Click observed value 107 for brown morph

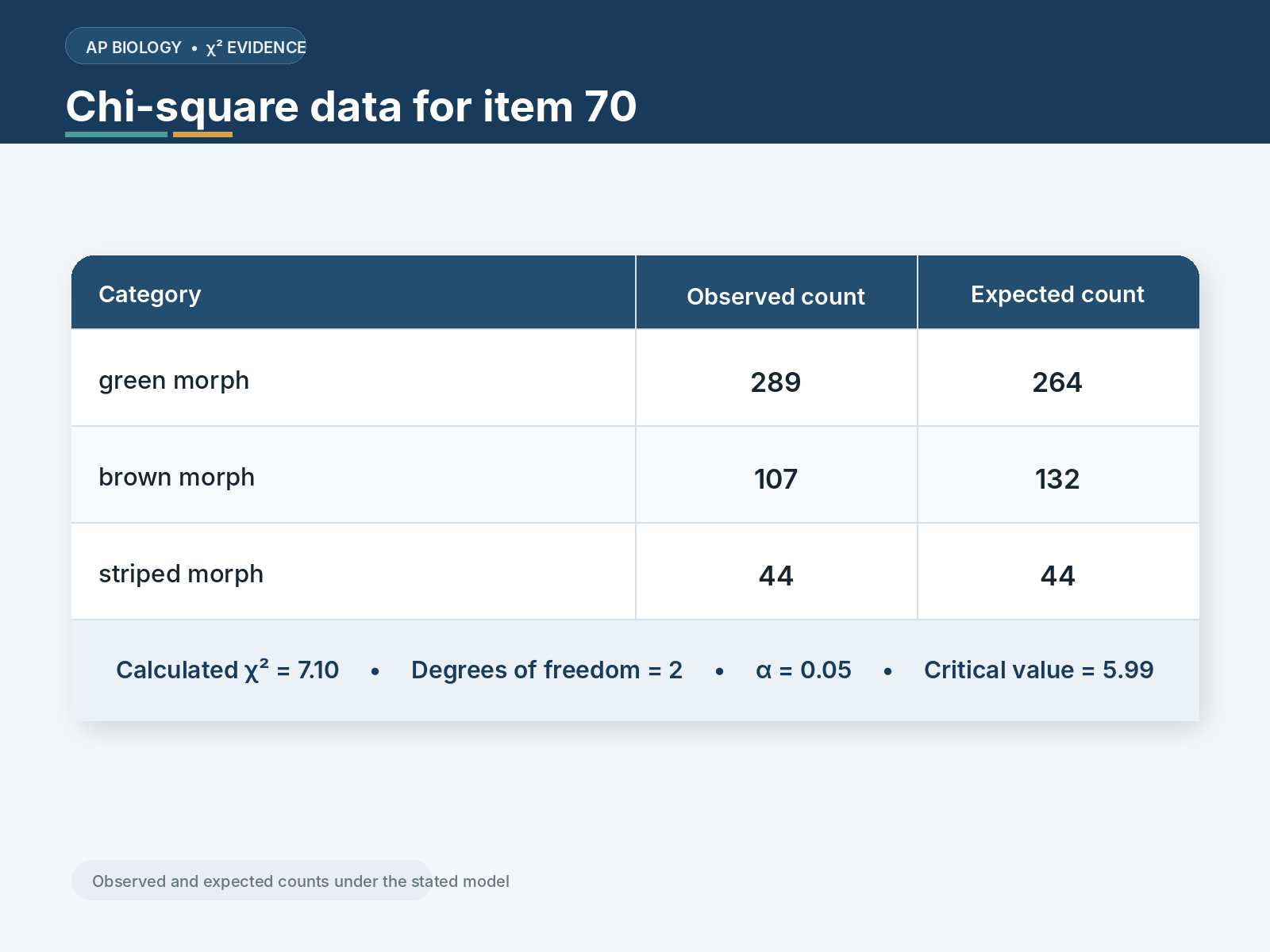pos(775,479)
